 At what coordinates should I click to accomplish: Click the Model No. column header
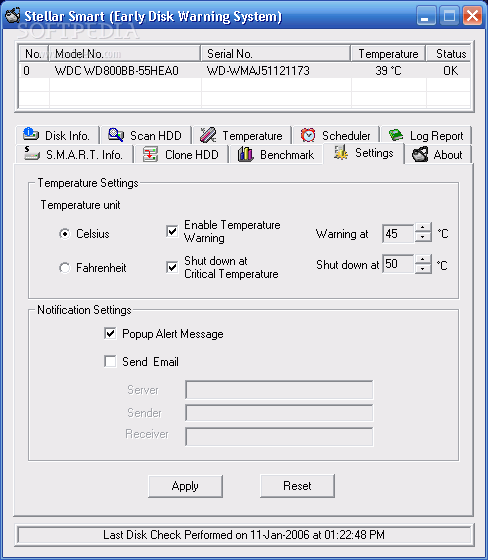pyautogui.click(x=124, y=54)
